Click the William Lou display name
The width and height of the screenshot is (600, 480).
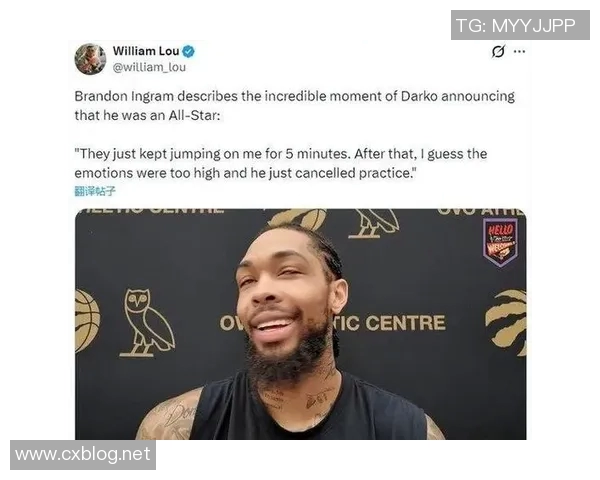(x=146, y=51)
